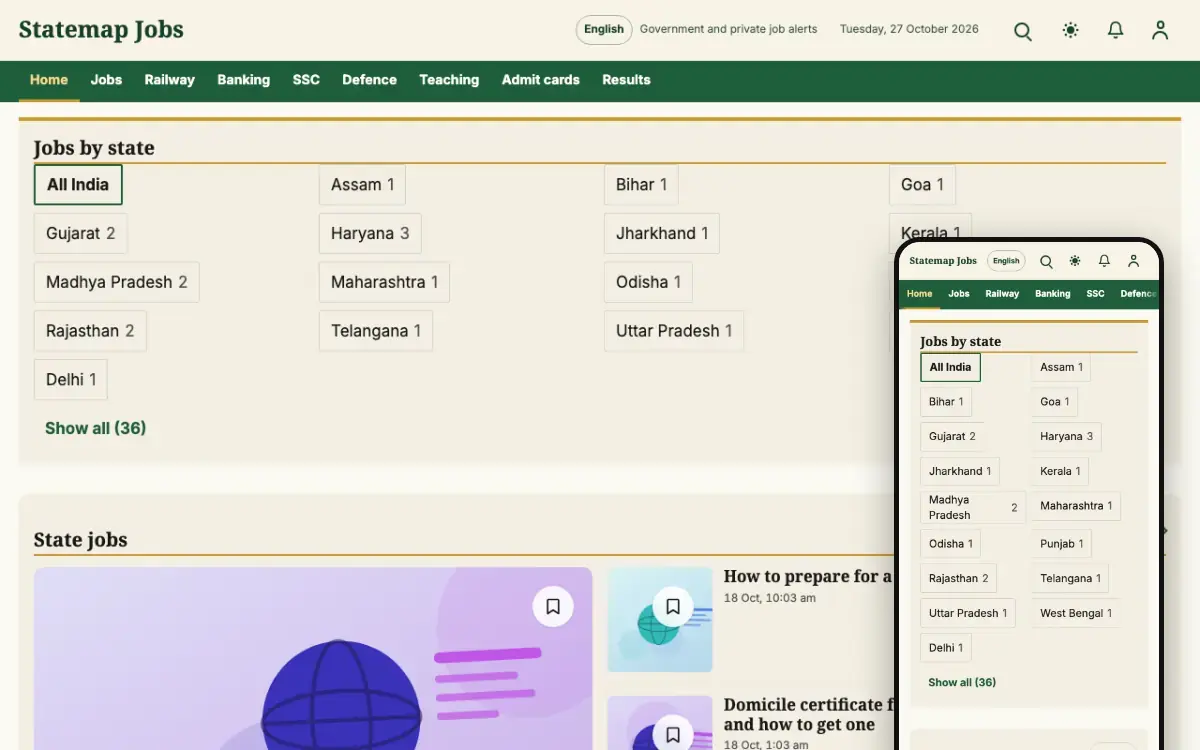Filter by Goa on the desktop page
The height and width of the screenshot is (750, 1200).
922,185
